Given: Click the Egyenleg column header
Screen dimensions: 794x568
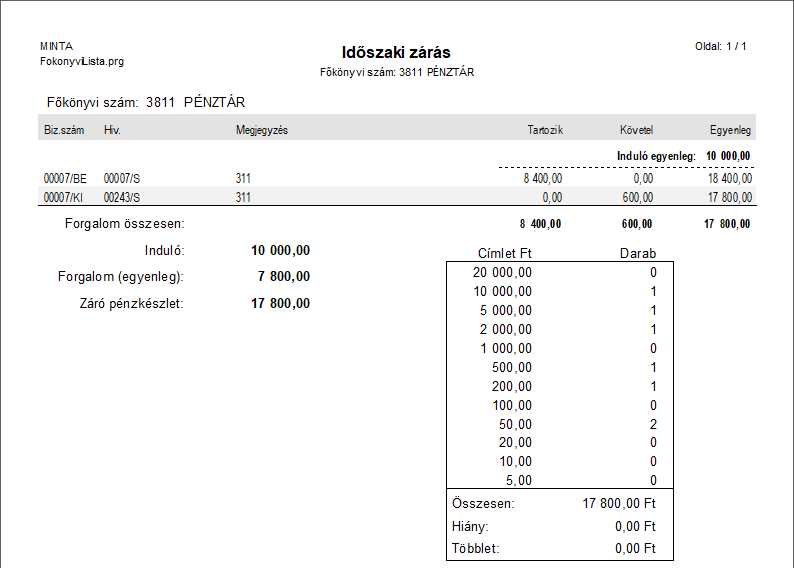Looking at the screenshot, I should pos(730,130).
